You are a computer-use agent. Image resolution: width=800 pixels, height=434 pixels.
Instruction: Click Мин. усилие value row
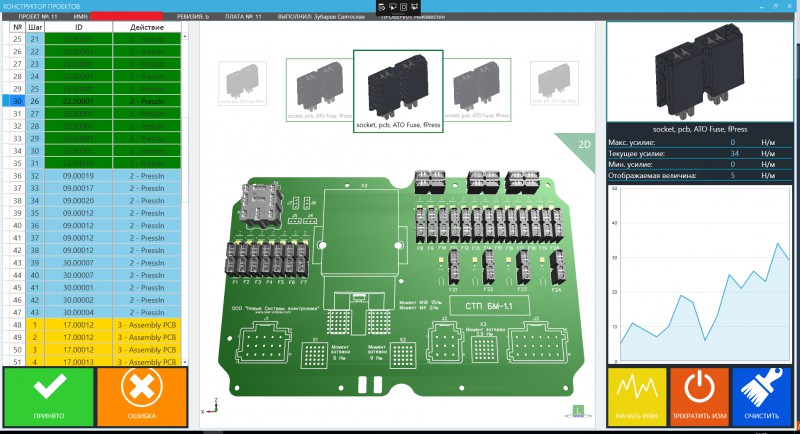click(699, 164)
